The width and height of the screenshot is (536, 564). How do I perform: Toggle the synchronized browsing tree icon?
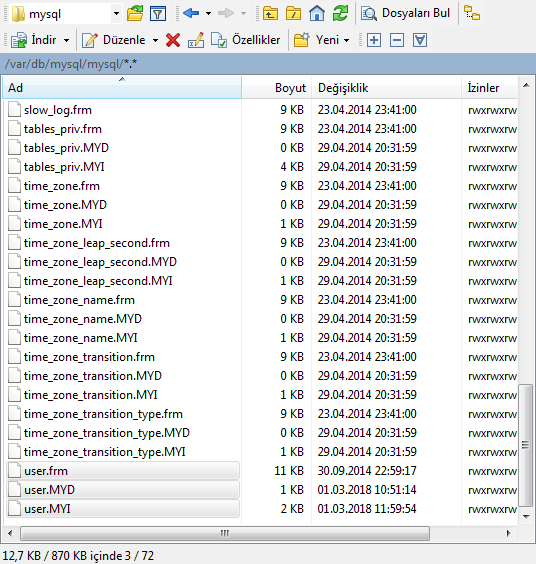pyautogui.click(x=472, y=13)
